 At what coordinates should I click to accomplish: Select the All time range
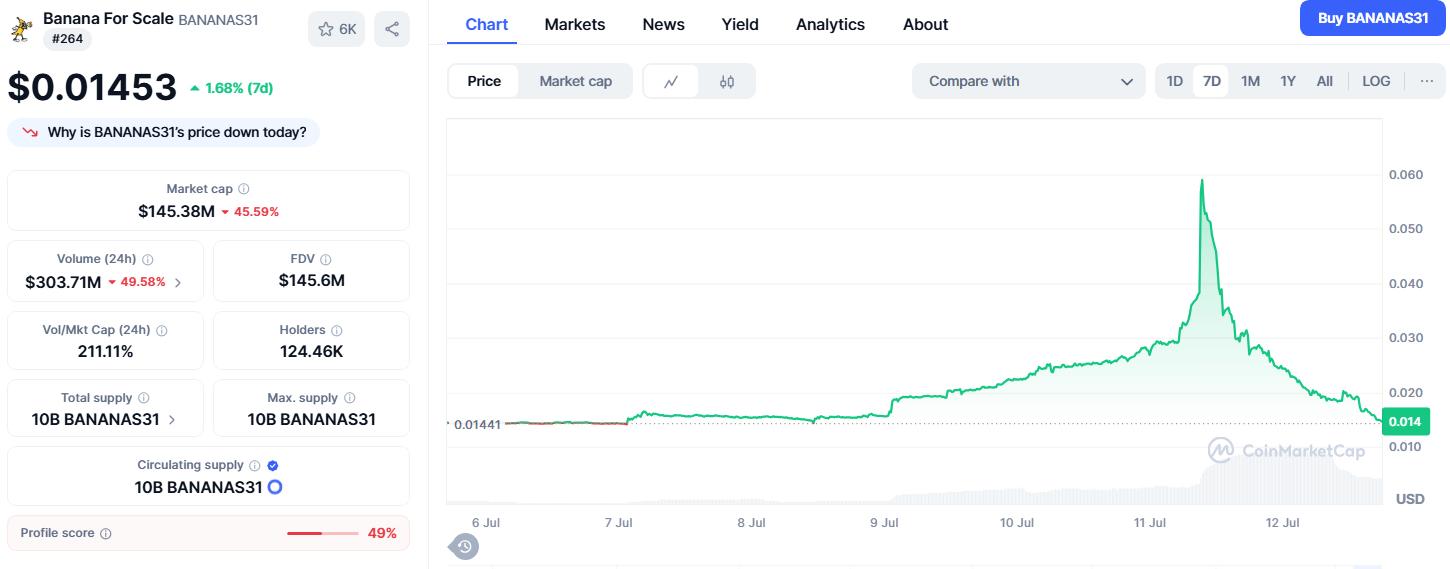pyautogui.click(x=1325, y=81)
